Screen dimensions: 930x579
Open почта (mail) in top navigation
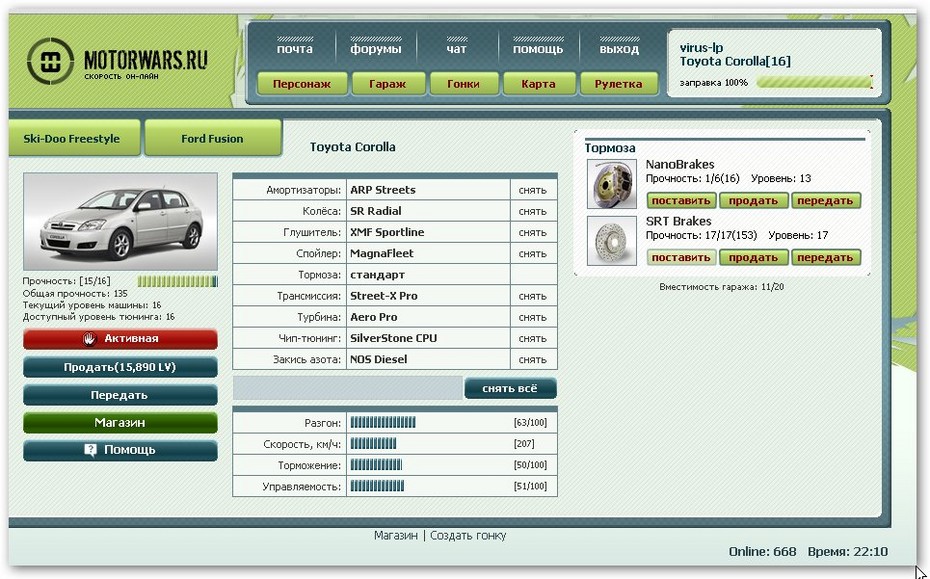[x=295, y=49]
